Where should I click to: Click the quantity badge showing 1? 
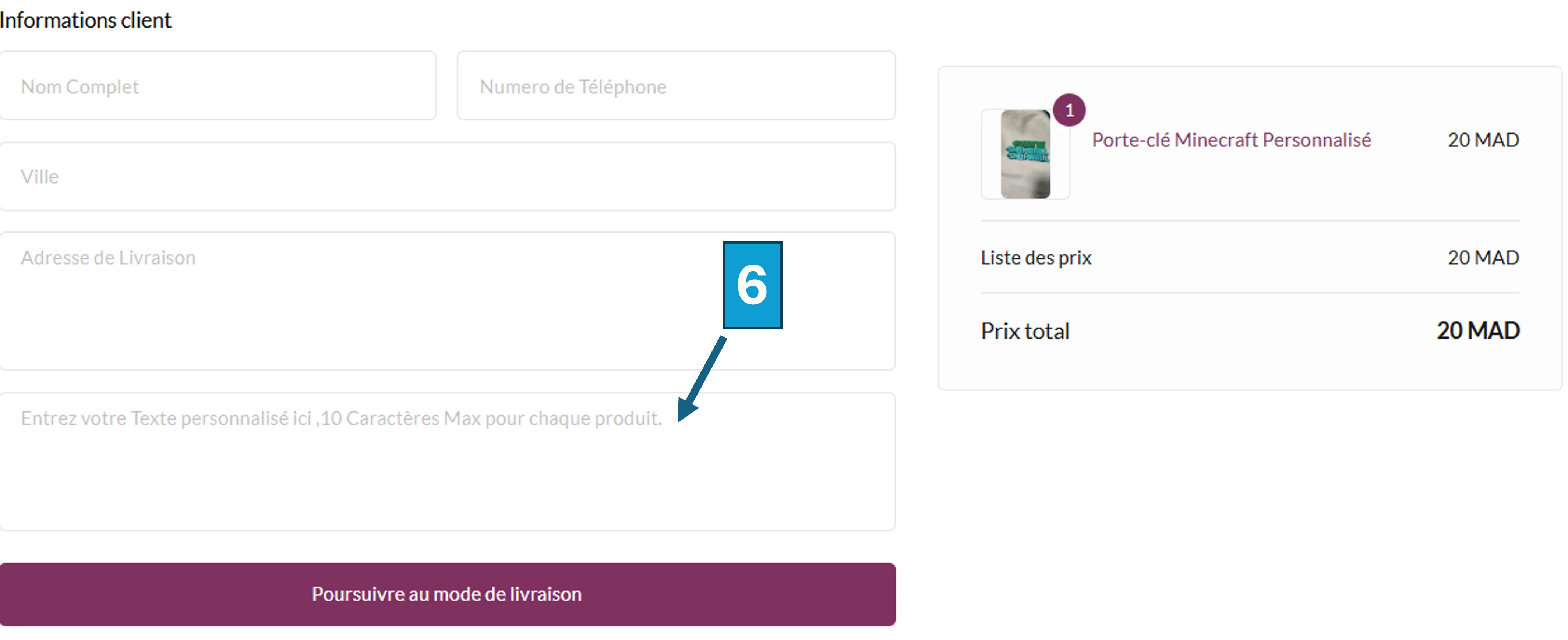pos(1069,110)
